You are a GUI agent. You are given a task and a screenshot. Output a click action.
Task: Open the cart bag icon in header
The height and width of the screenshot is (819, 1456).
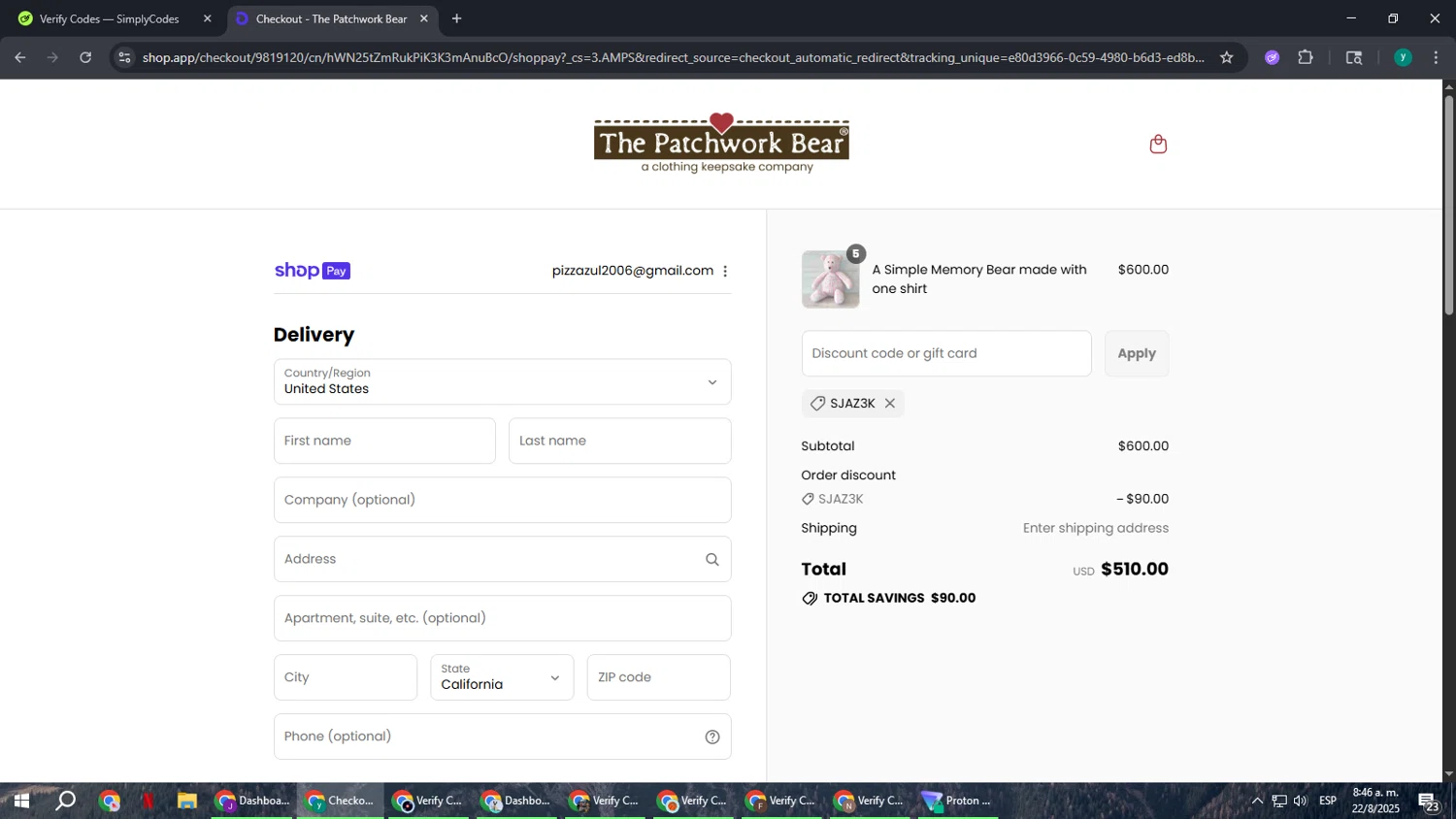click(1158, 145)
